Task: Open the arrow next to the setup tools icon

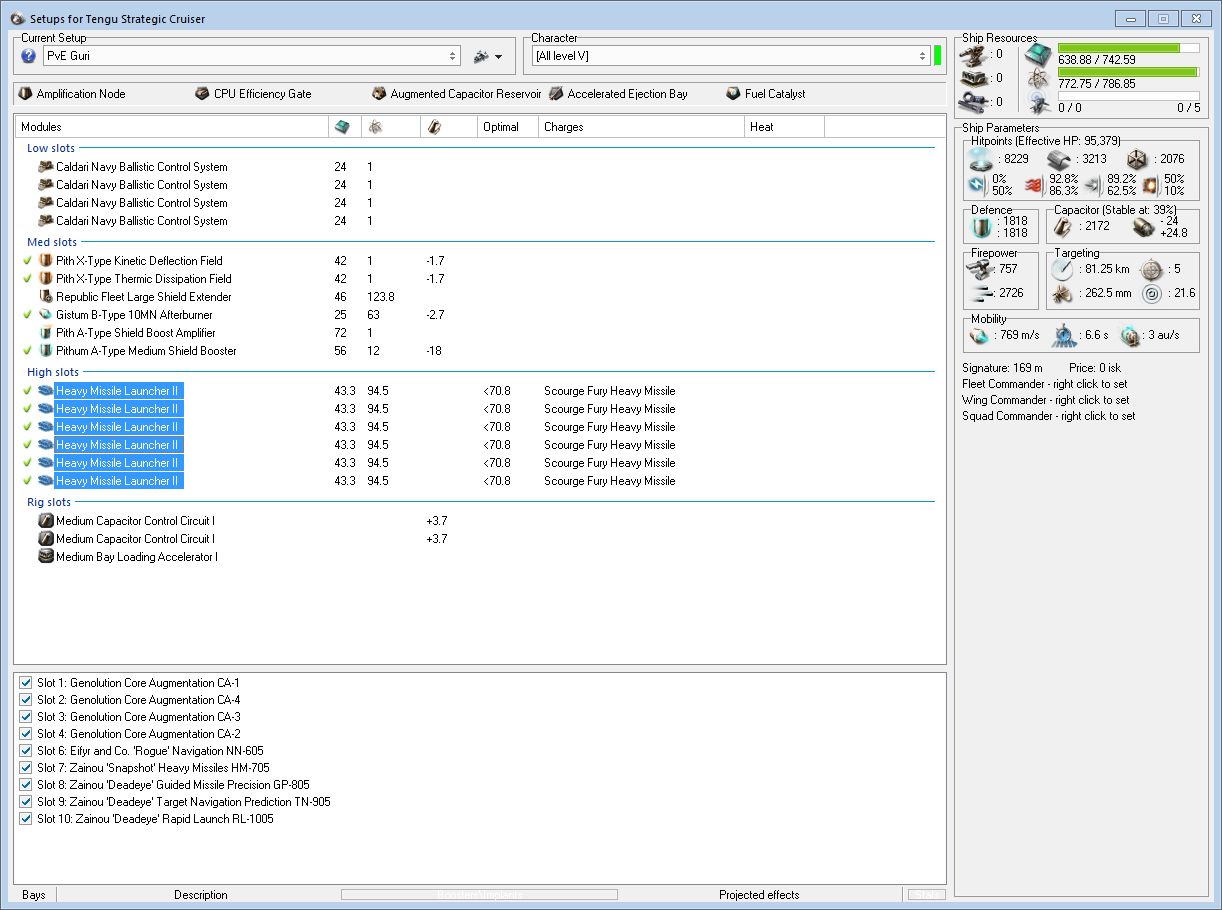Action: pos(498,57)
